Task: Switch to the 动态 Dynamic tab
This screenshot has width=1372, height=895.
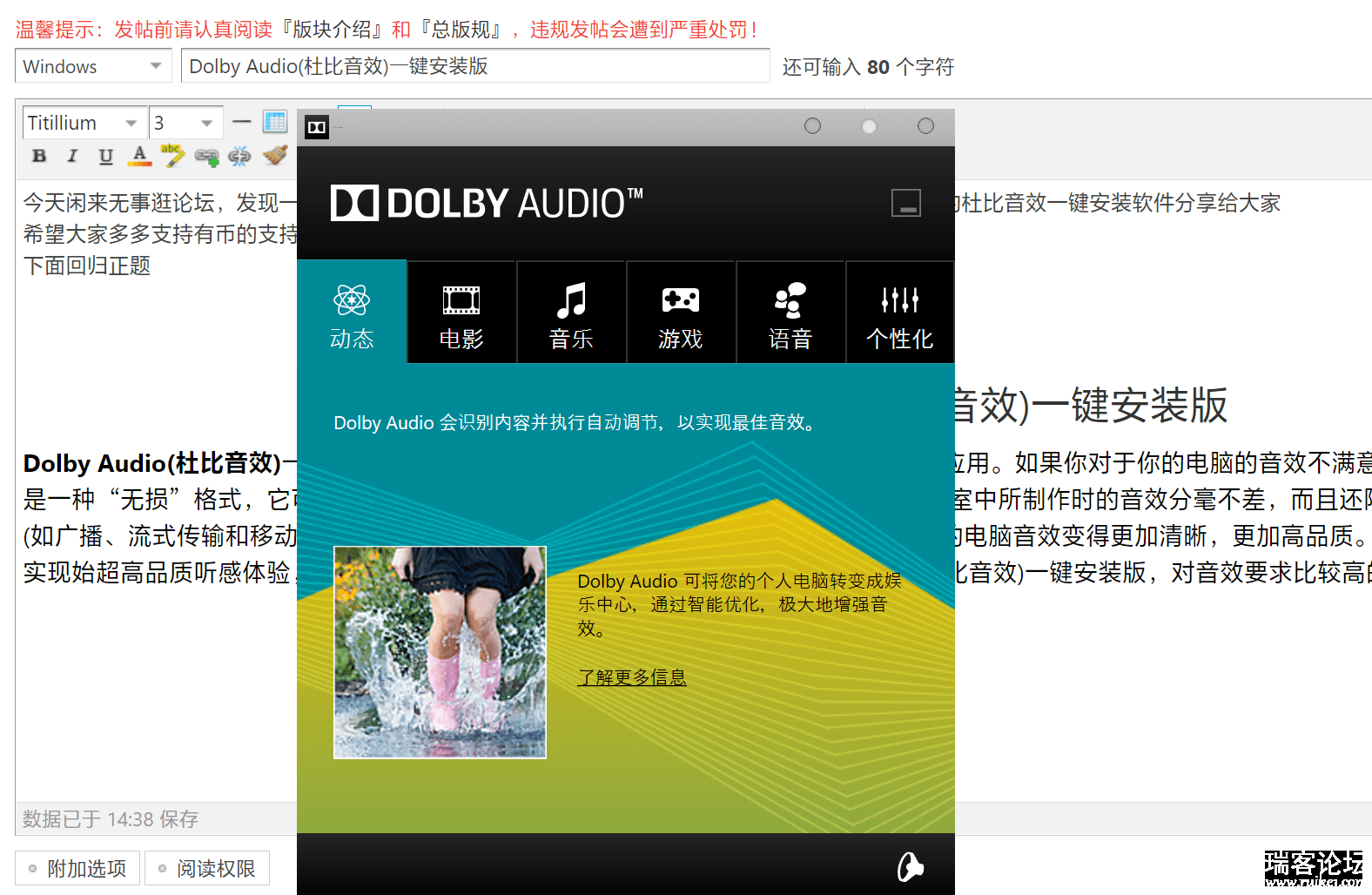Action: tap(352, 312)
